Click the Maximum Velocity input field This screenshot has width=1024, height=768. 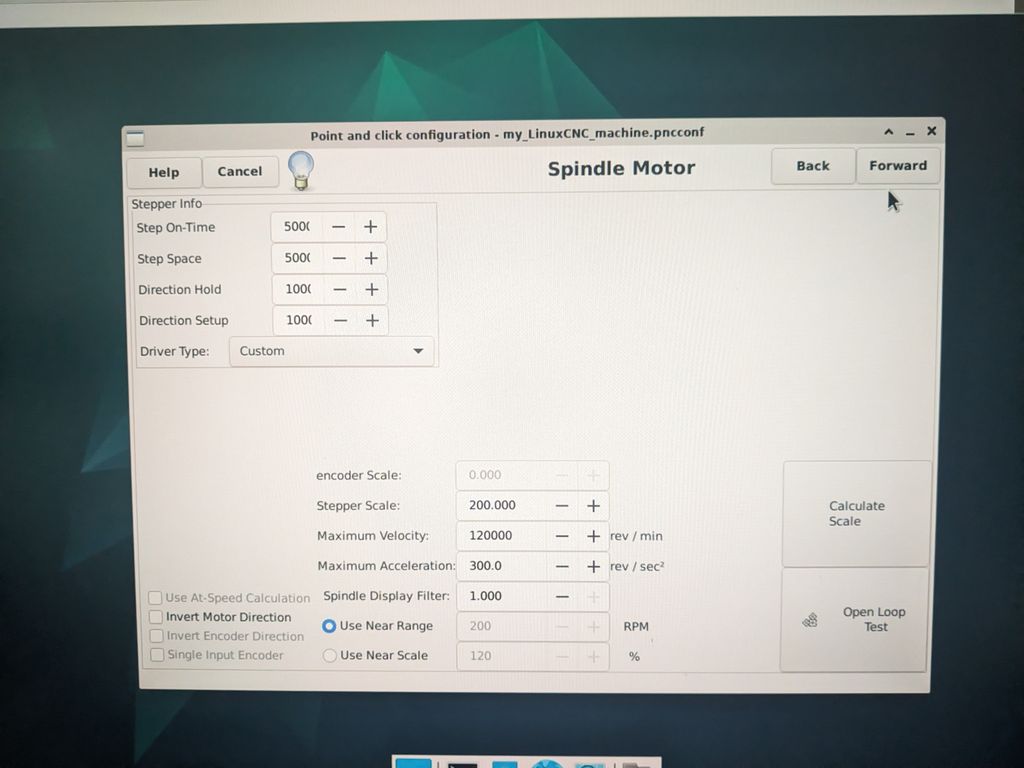tap(503, 536)
